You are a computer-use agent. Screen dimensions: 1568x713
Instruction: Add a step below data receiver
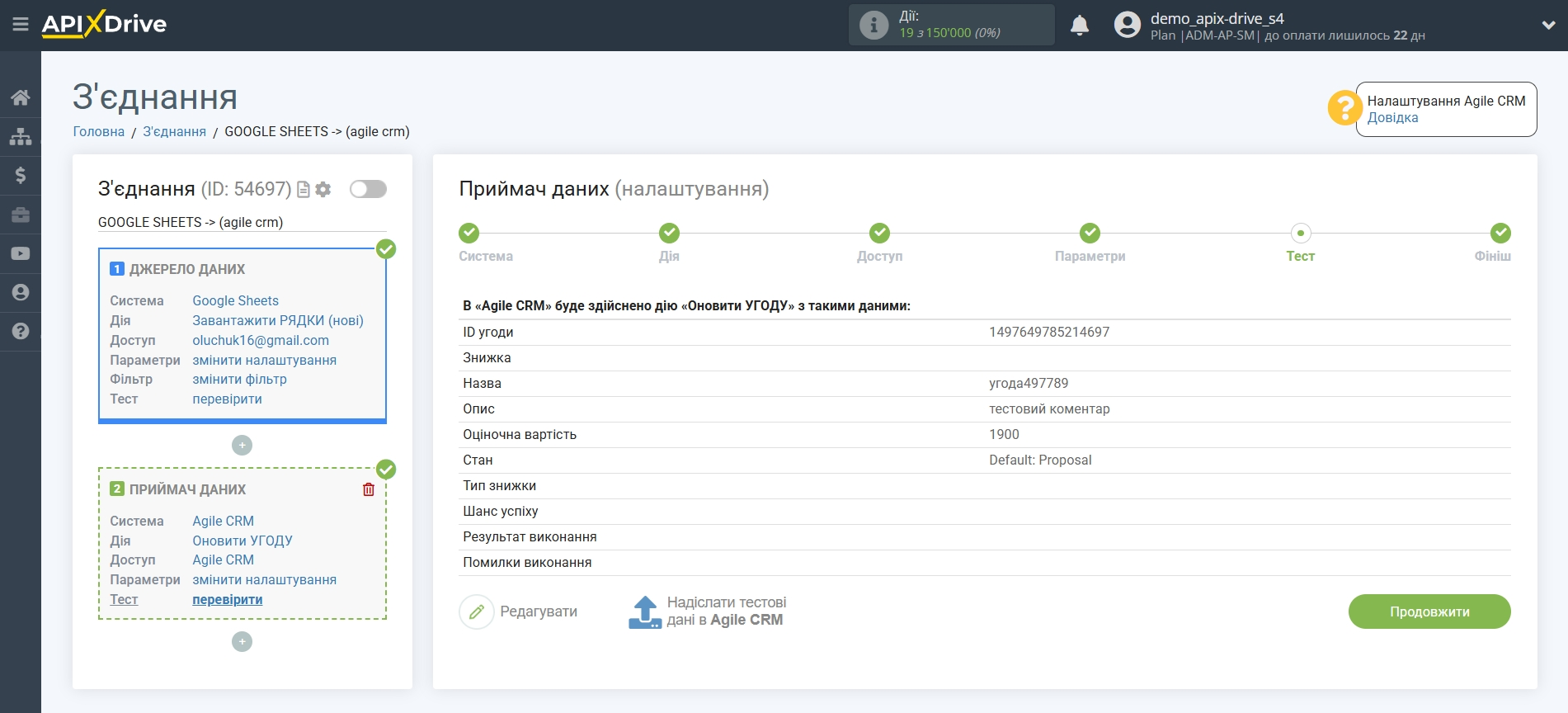[x=242, y=641]
